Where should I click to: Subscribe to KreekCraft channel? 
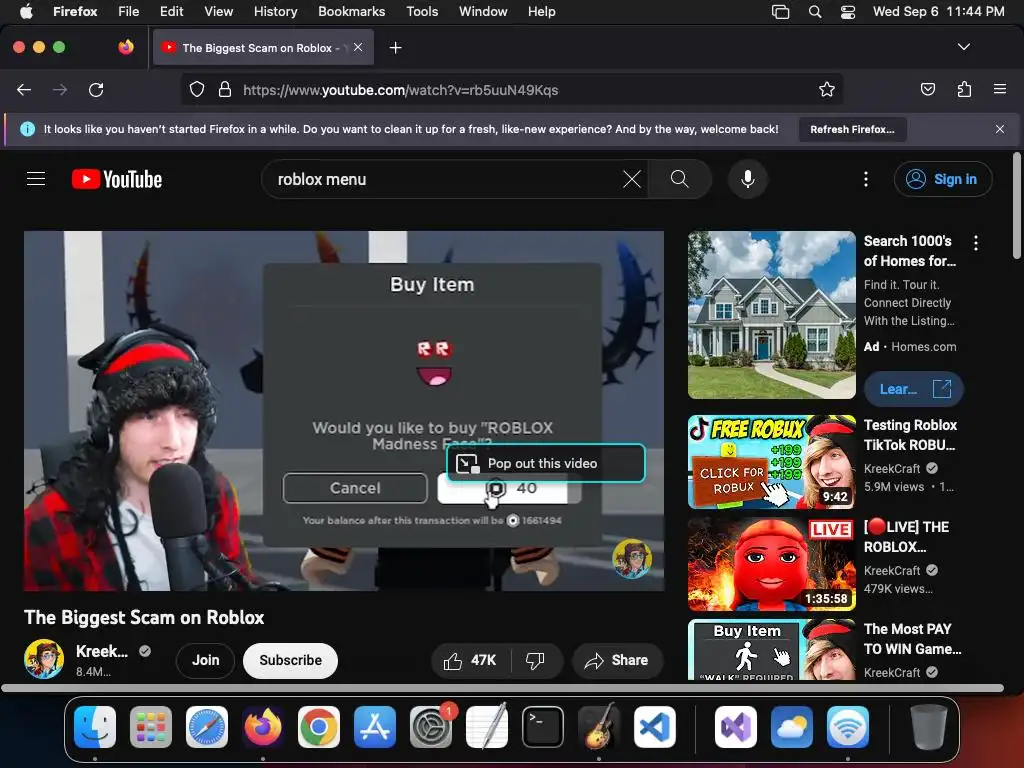(x=291, y=660)
